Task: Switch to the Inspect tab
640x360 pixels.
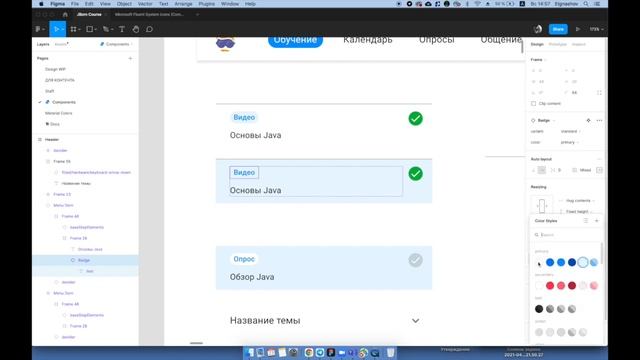Action: coord(578,44)
